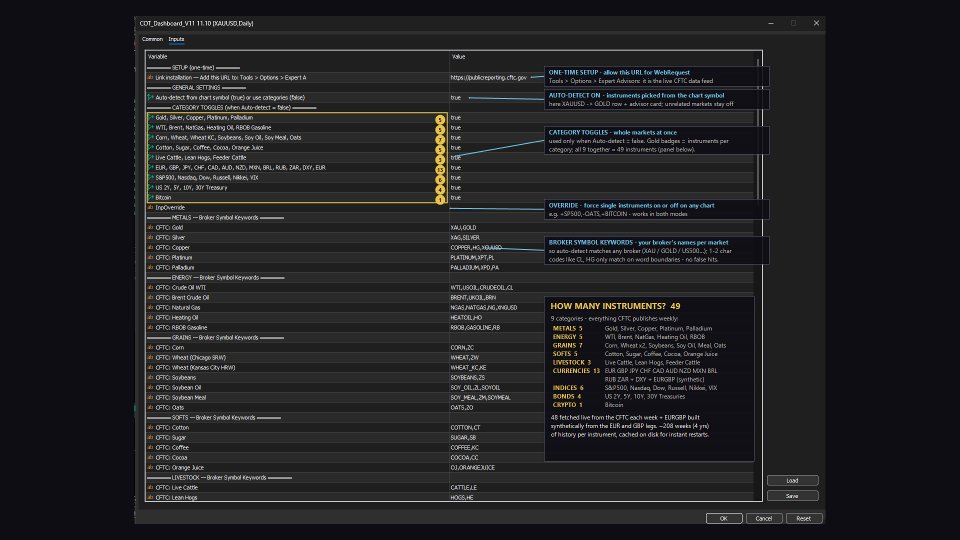Click the boolean icon beside Gold, Silver, Copper row
The height and width of the screenshot is (540, 960).
click(x=151, y=118)
